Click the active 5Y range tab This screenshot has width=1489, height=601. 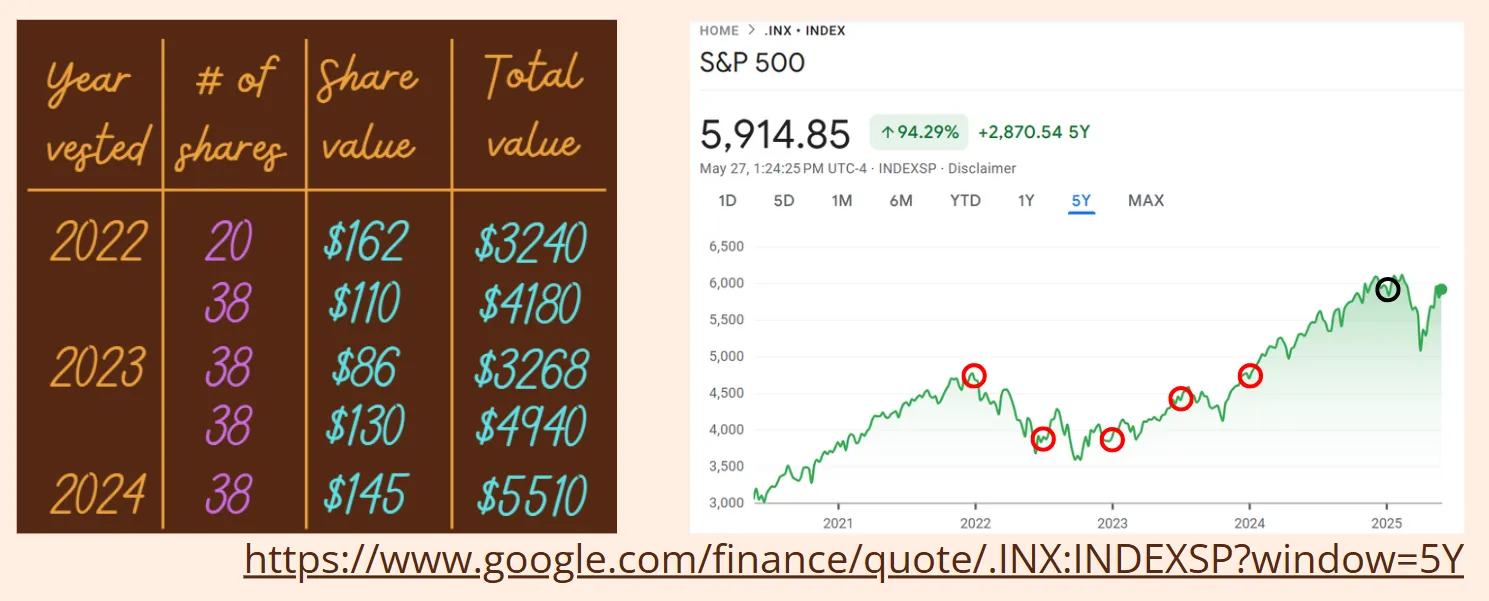point(1081,200)
